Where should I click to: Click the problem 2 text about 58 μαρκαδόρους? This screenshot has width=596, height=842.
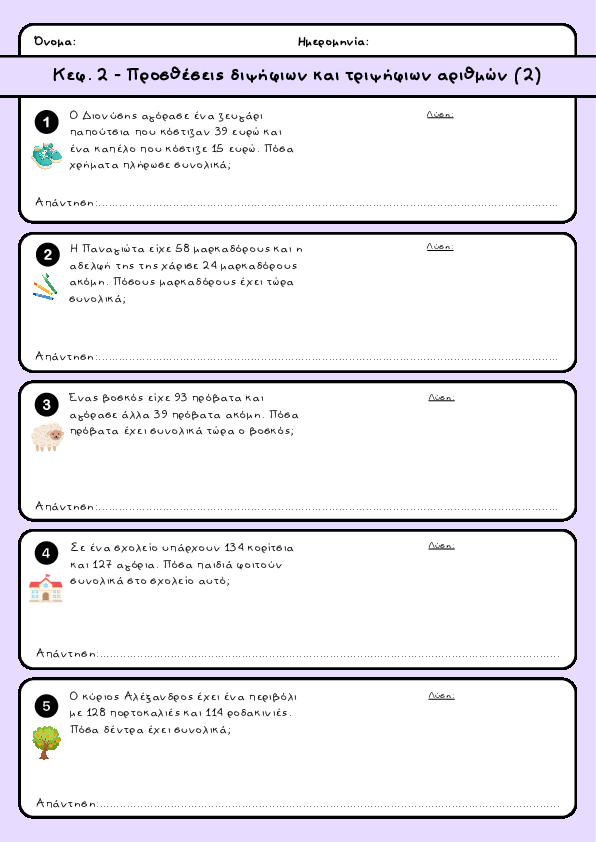click(186, 273)
